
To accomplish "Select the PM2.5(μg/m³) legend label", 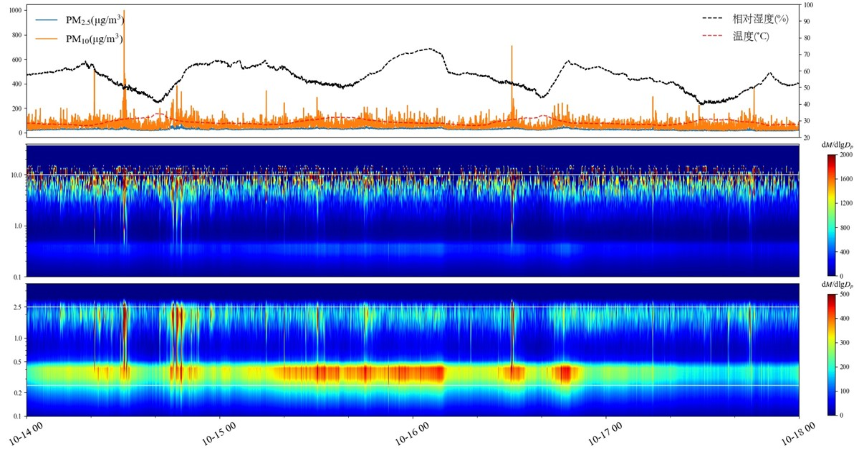I will pos(101,19).
